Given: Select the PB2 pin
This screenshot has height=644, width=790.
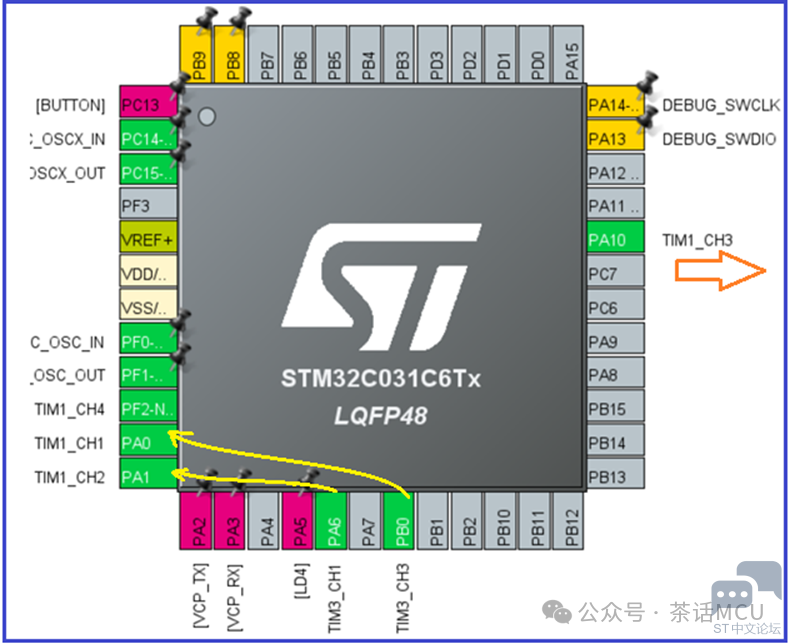Looking at the screenshot, I should pos(467,521).
